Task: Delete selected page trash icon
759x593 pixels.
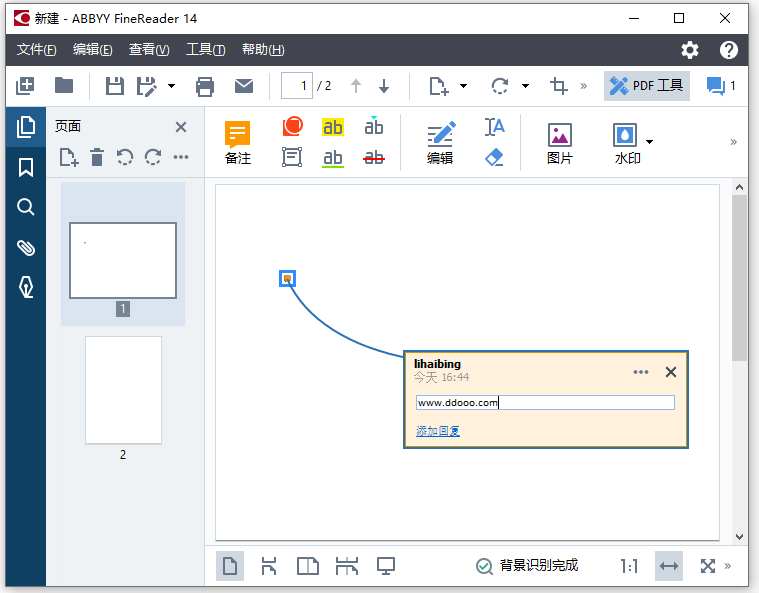Action: tap(97, 157)
